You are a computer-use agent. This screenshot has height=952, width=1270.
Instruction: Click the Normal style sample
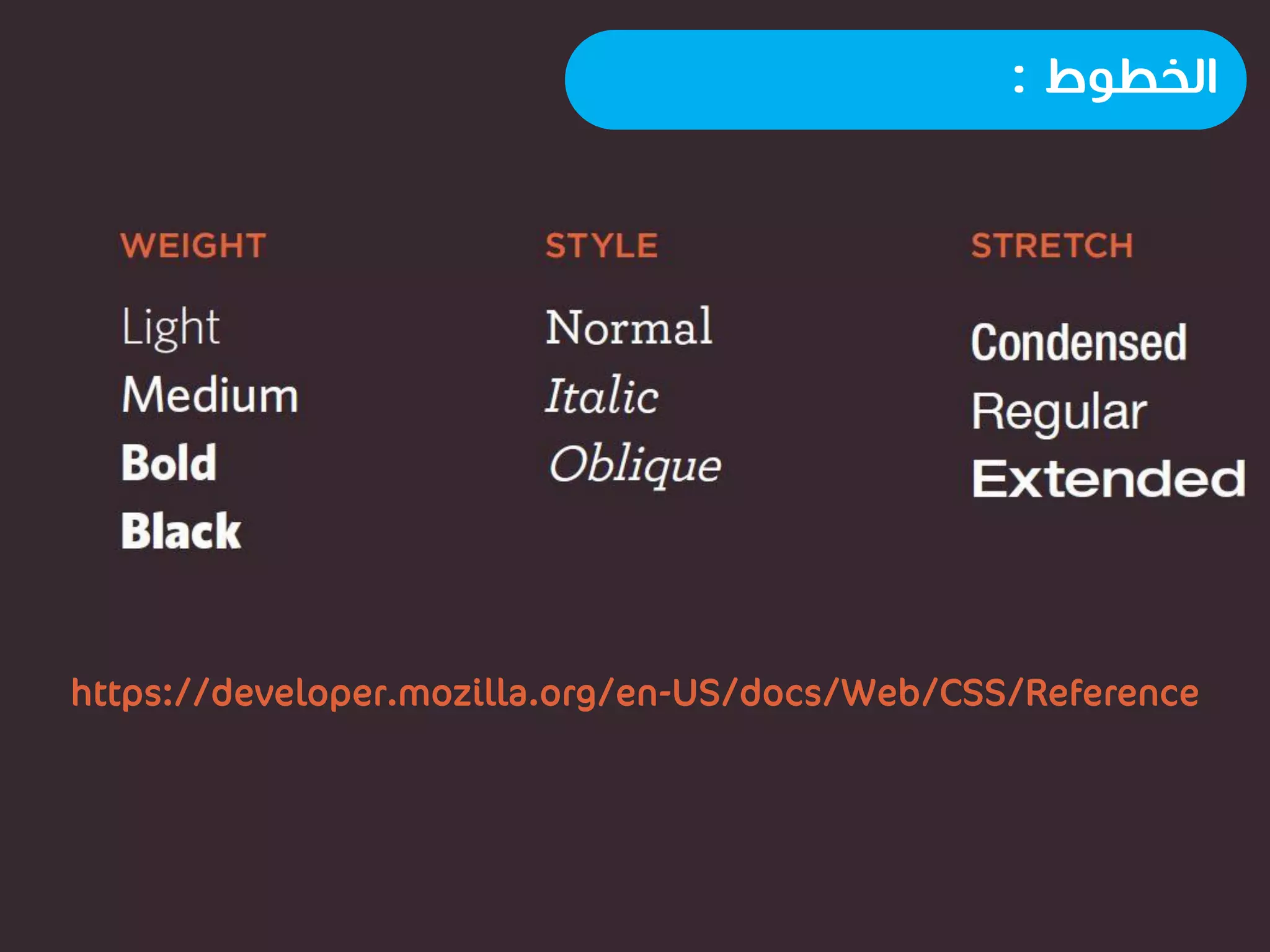(x=629, y=327)
